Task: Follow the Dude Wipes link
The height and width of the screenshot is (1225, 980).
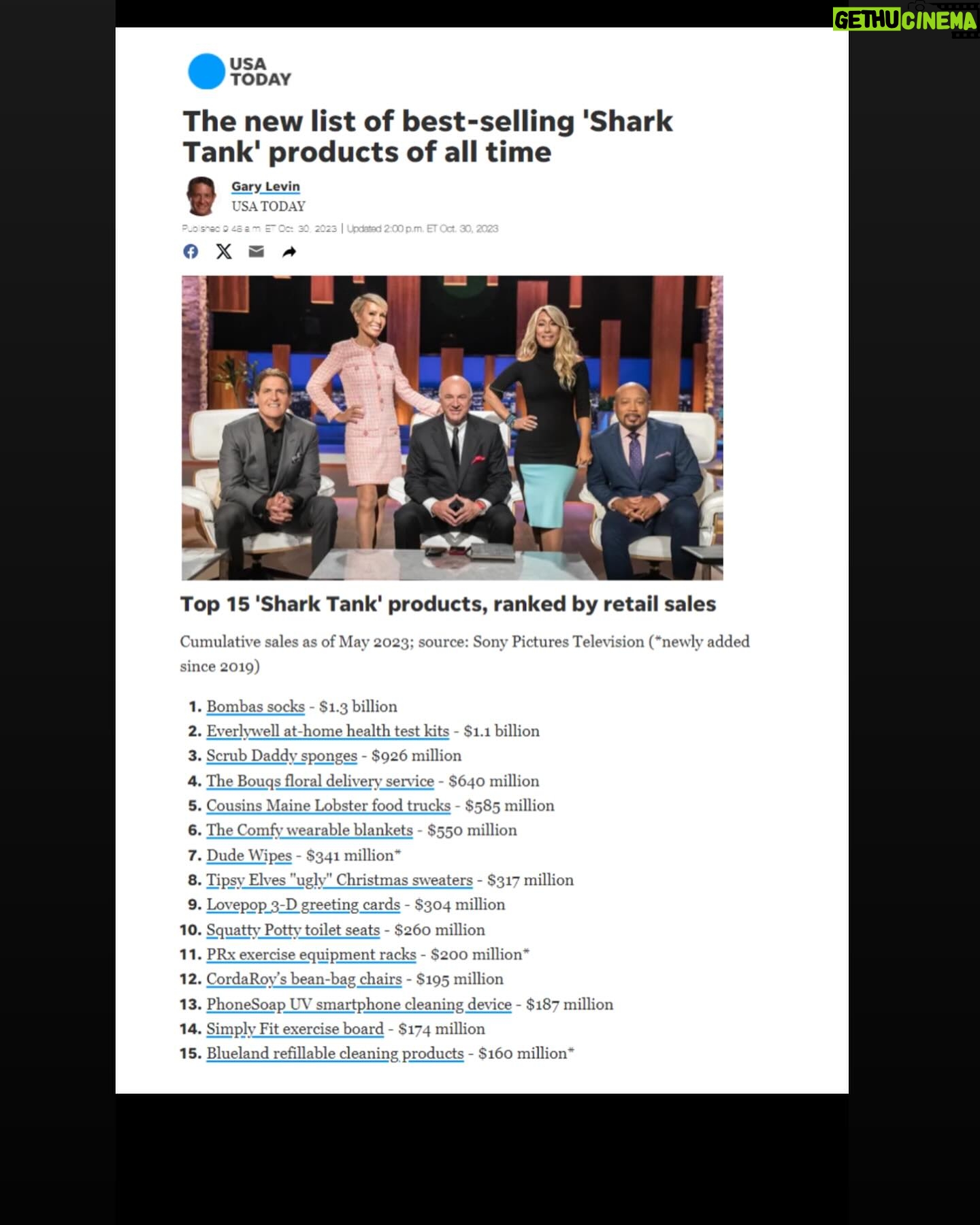Action: coord(249,855)
